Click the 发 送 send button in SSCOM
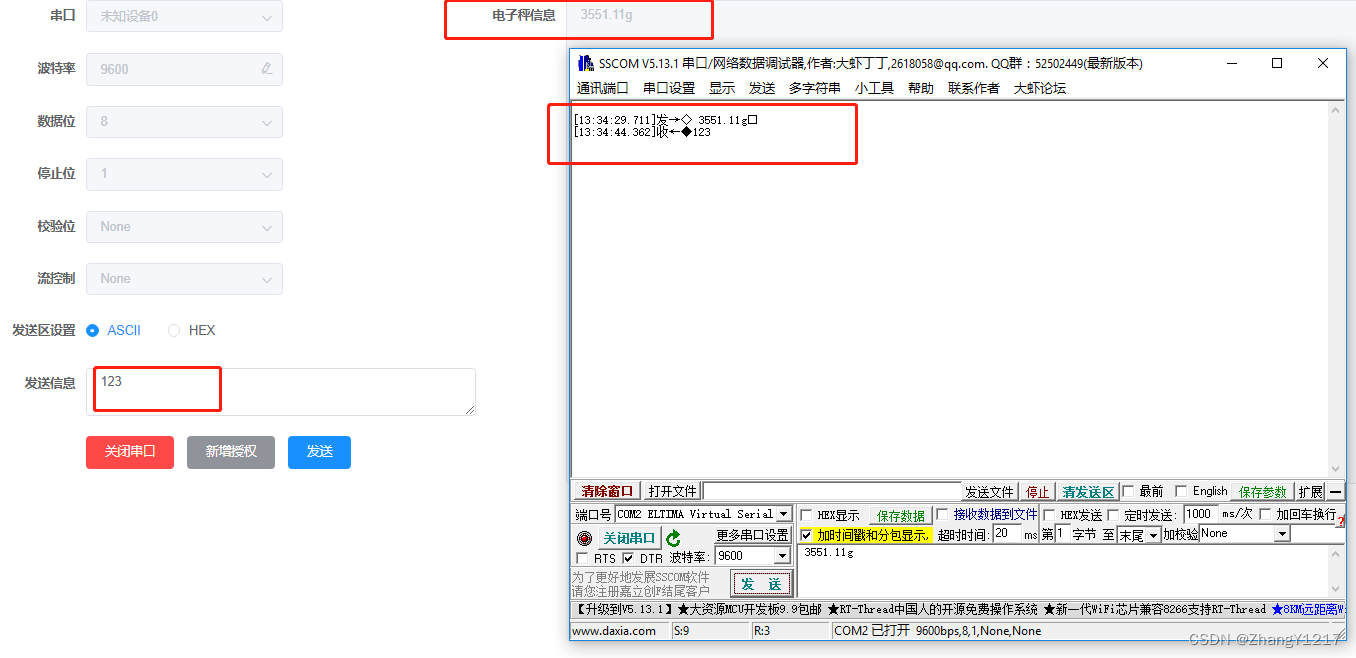The width and height of the screenshot is (1356, 658). 762,584
